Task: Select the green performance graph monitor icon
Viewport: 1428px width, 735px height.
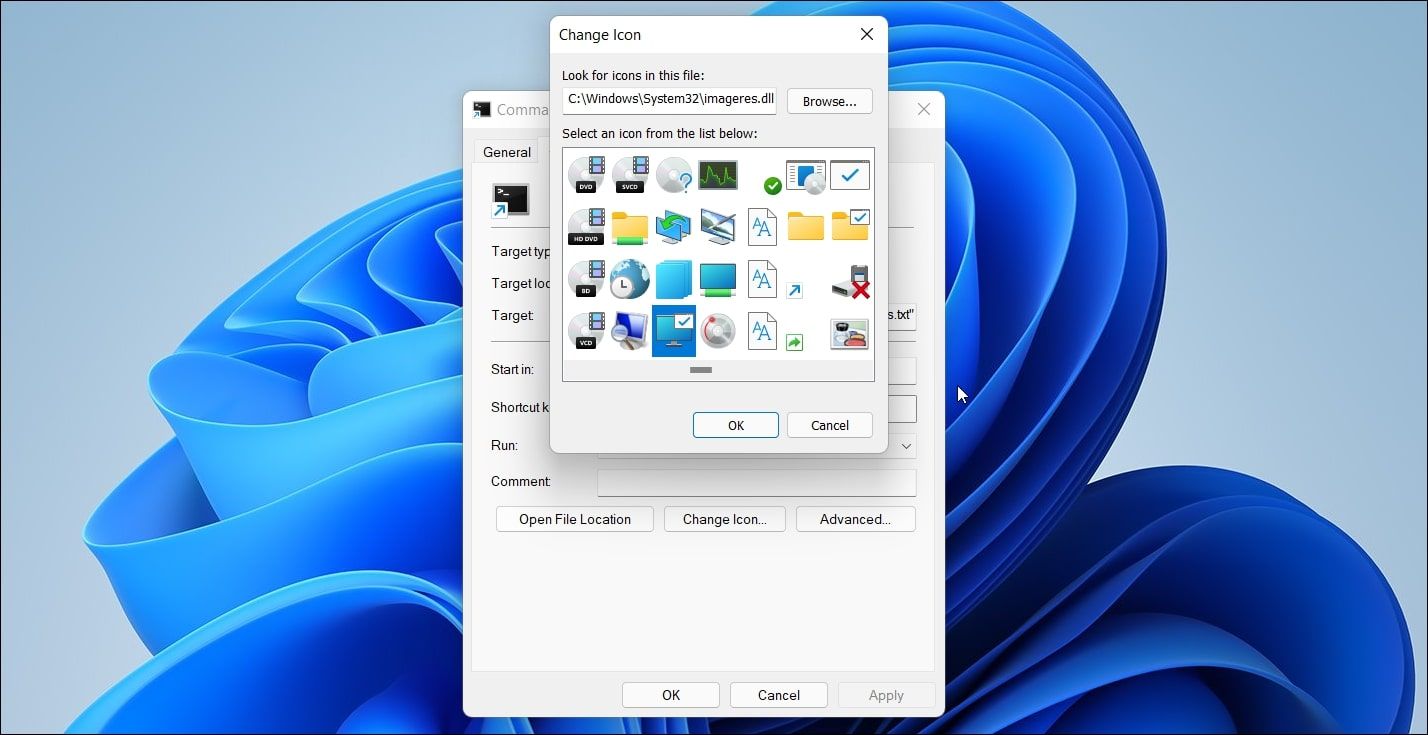Action: 718,175
